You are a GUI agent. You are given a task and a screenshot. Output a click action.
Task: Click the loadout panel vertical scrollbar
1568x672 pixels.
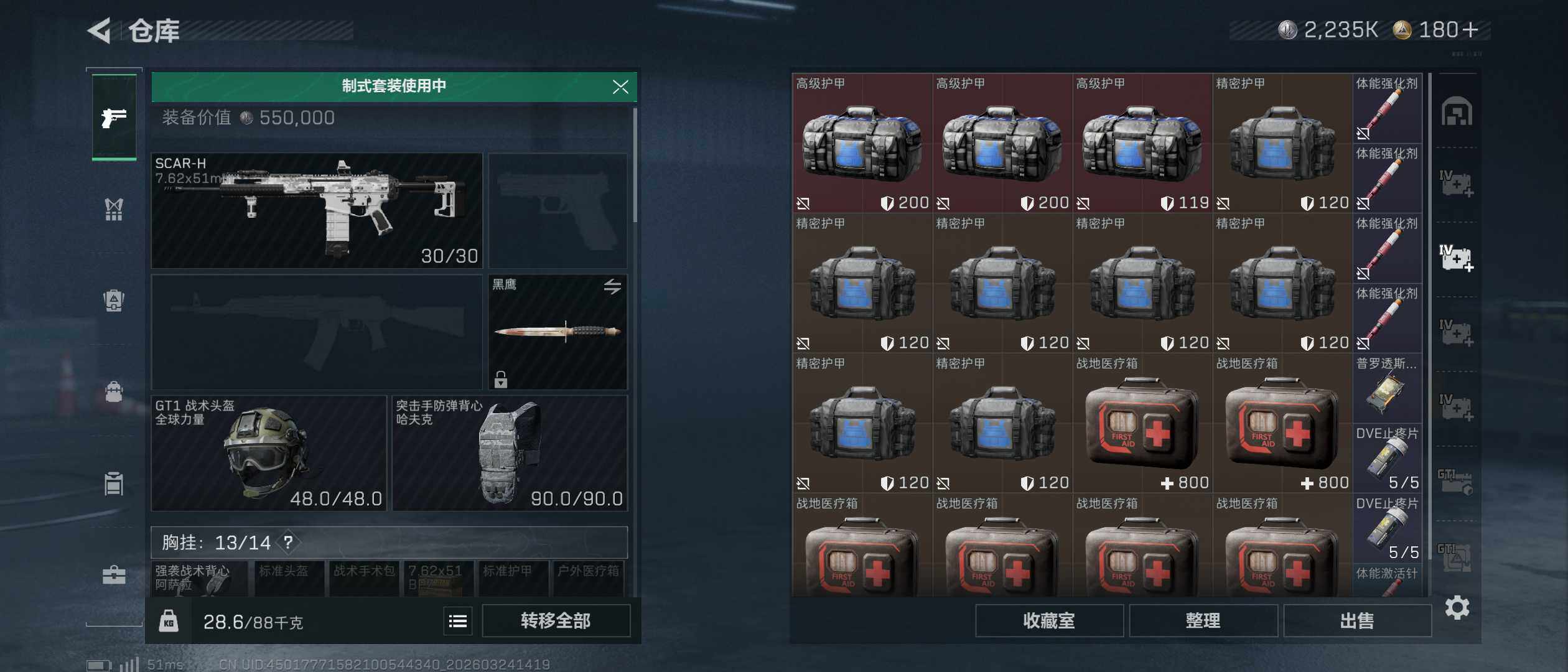tap(635, 165)
